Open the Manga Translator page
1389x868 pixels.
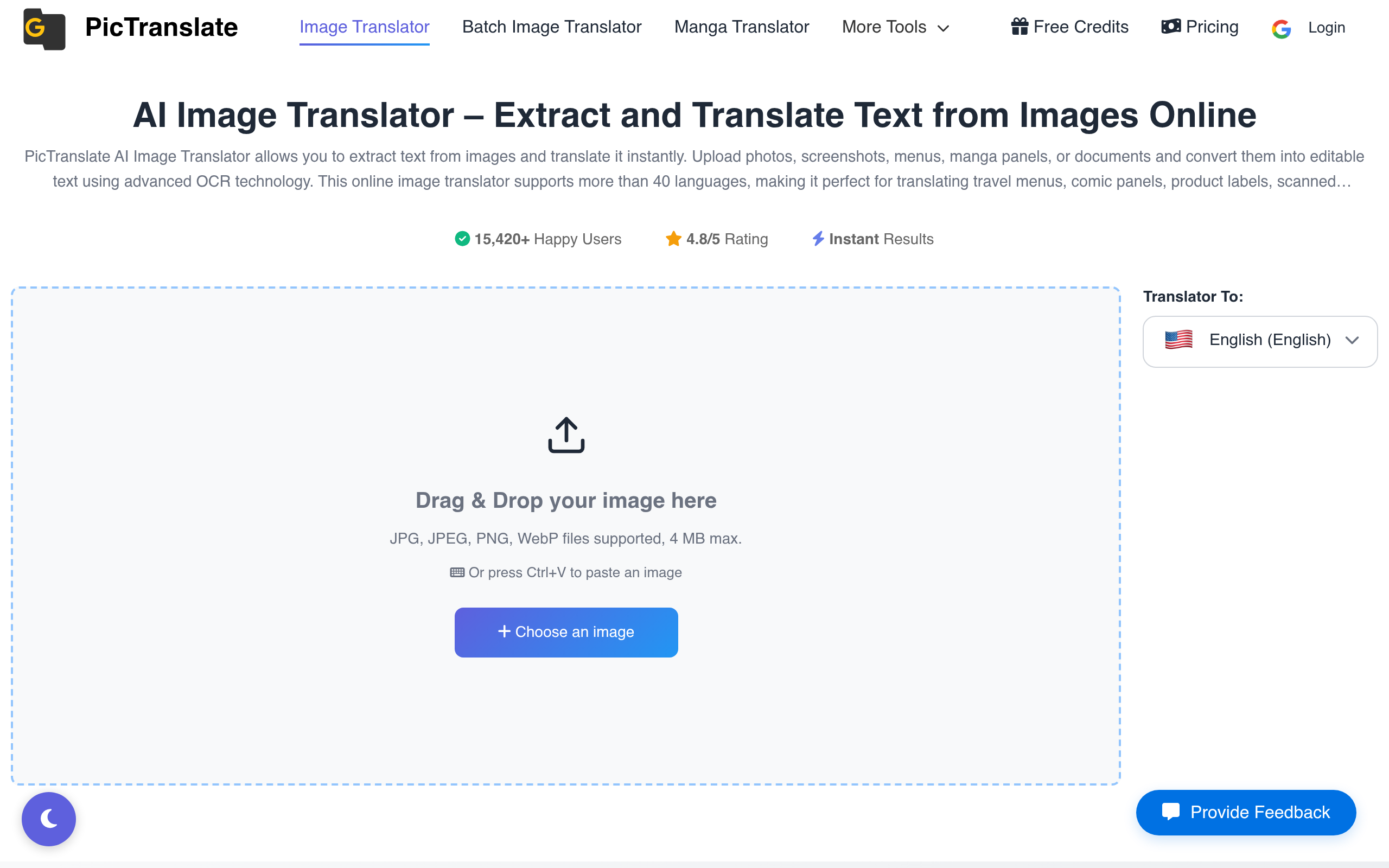pos(742,27)
